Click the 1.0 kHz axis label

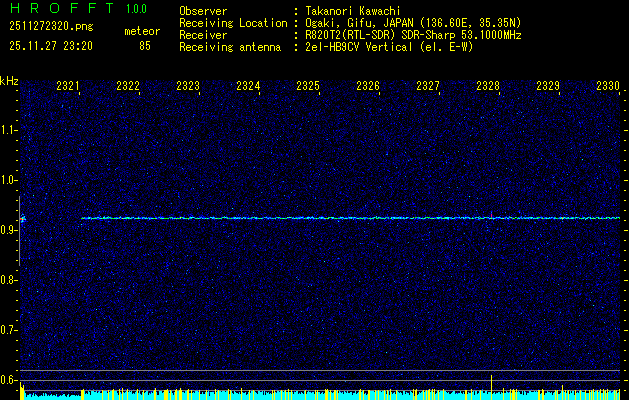(9, 180)
